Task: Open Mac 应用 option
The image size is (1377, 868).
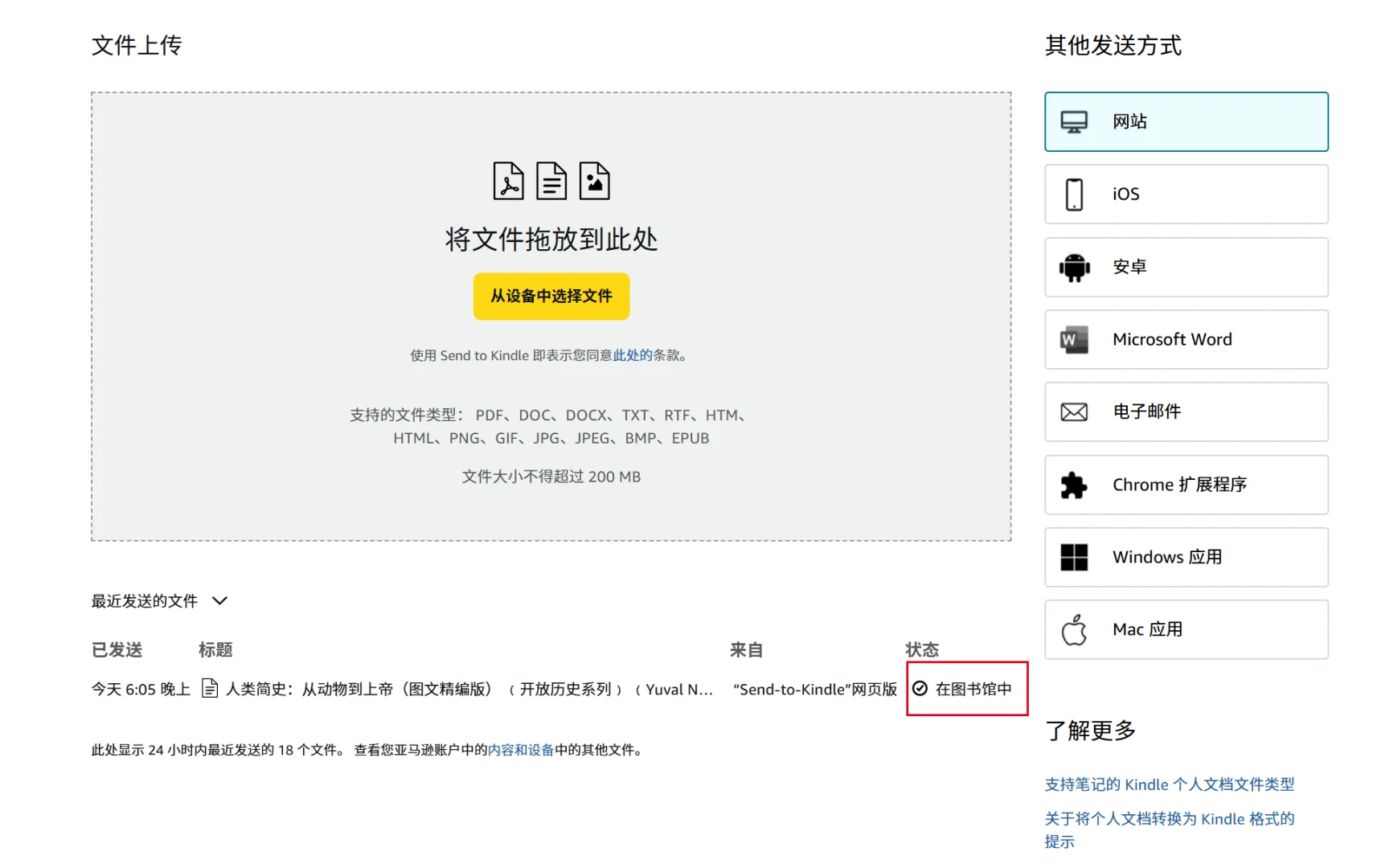Action: click(x=1186, y=629)
